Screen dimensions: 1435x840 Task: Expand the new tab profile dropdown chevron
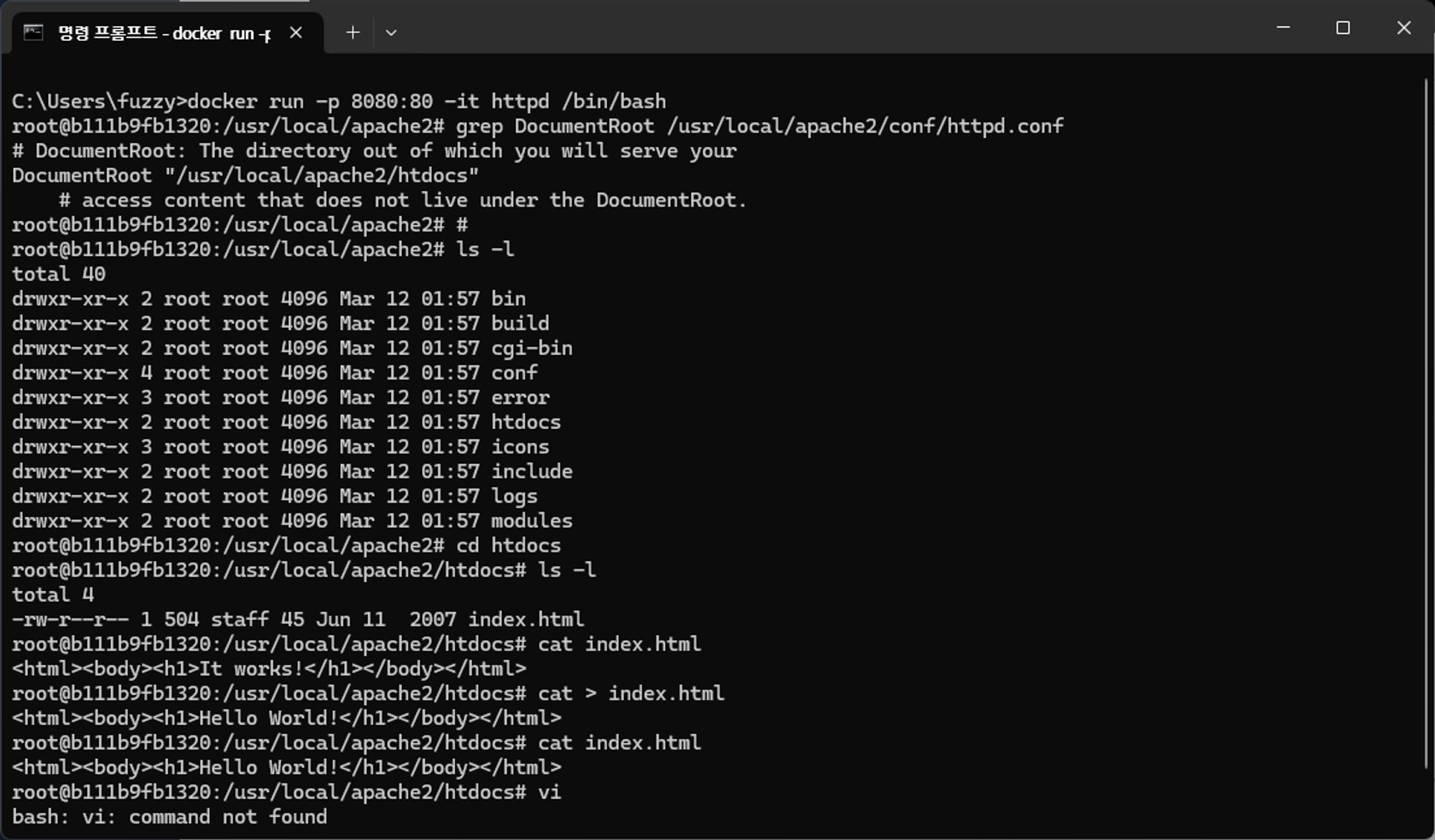pos(391,32)
